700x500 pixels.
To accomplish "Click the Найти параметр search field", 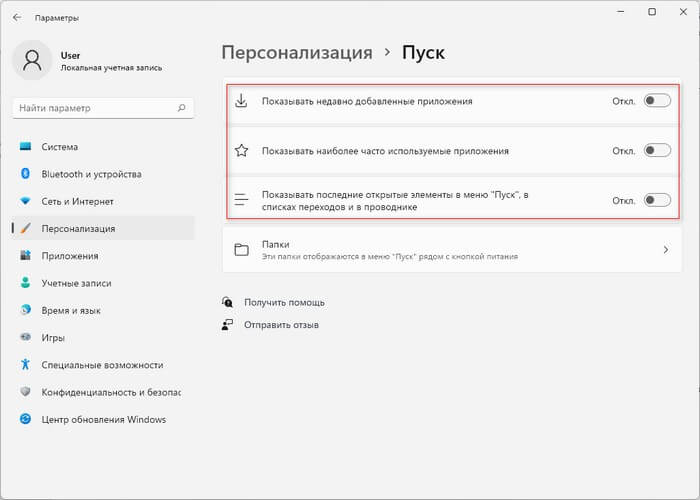I will coord(103,108).
